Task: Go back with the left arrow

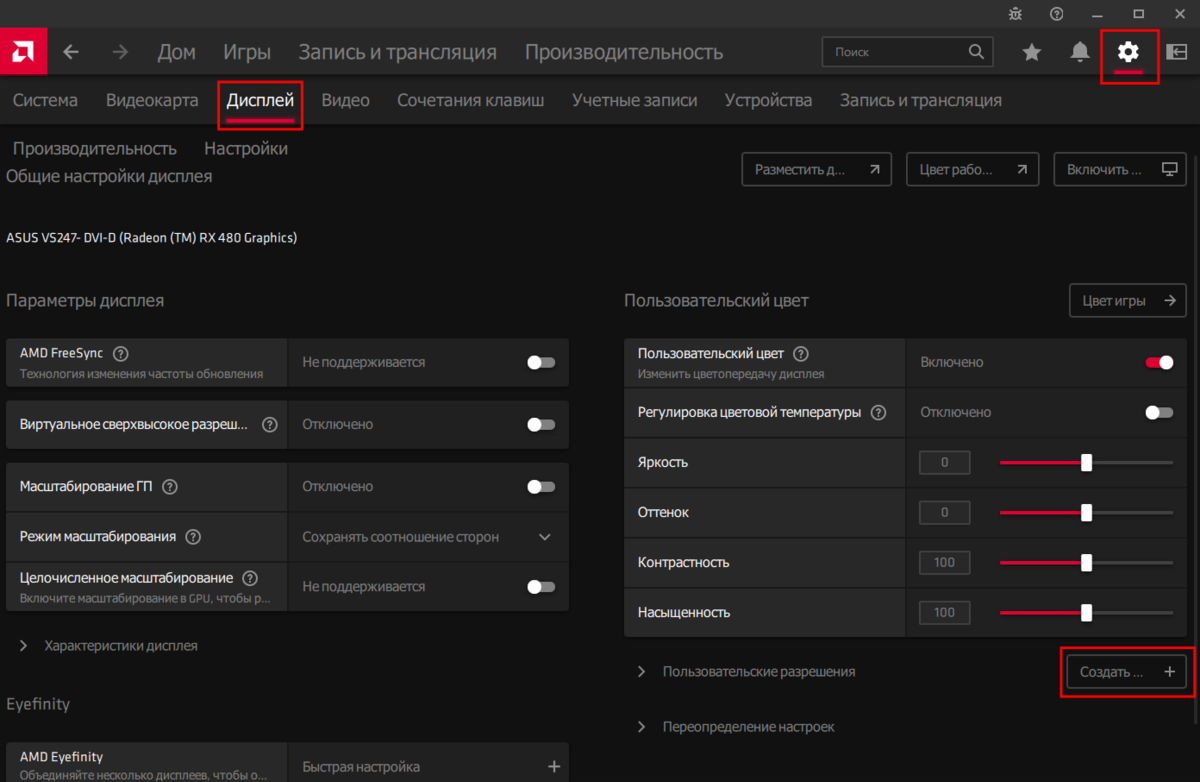Action: tap(71, 52)
